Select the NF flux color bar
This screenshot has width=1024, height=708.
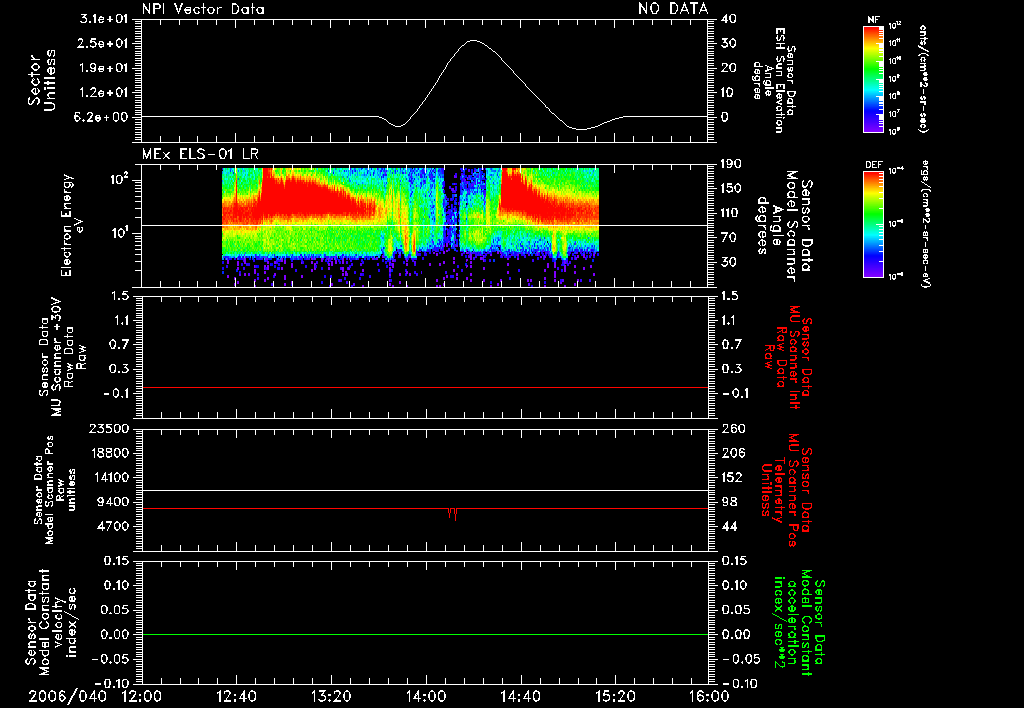(x=873, y=78)
